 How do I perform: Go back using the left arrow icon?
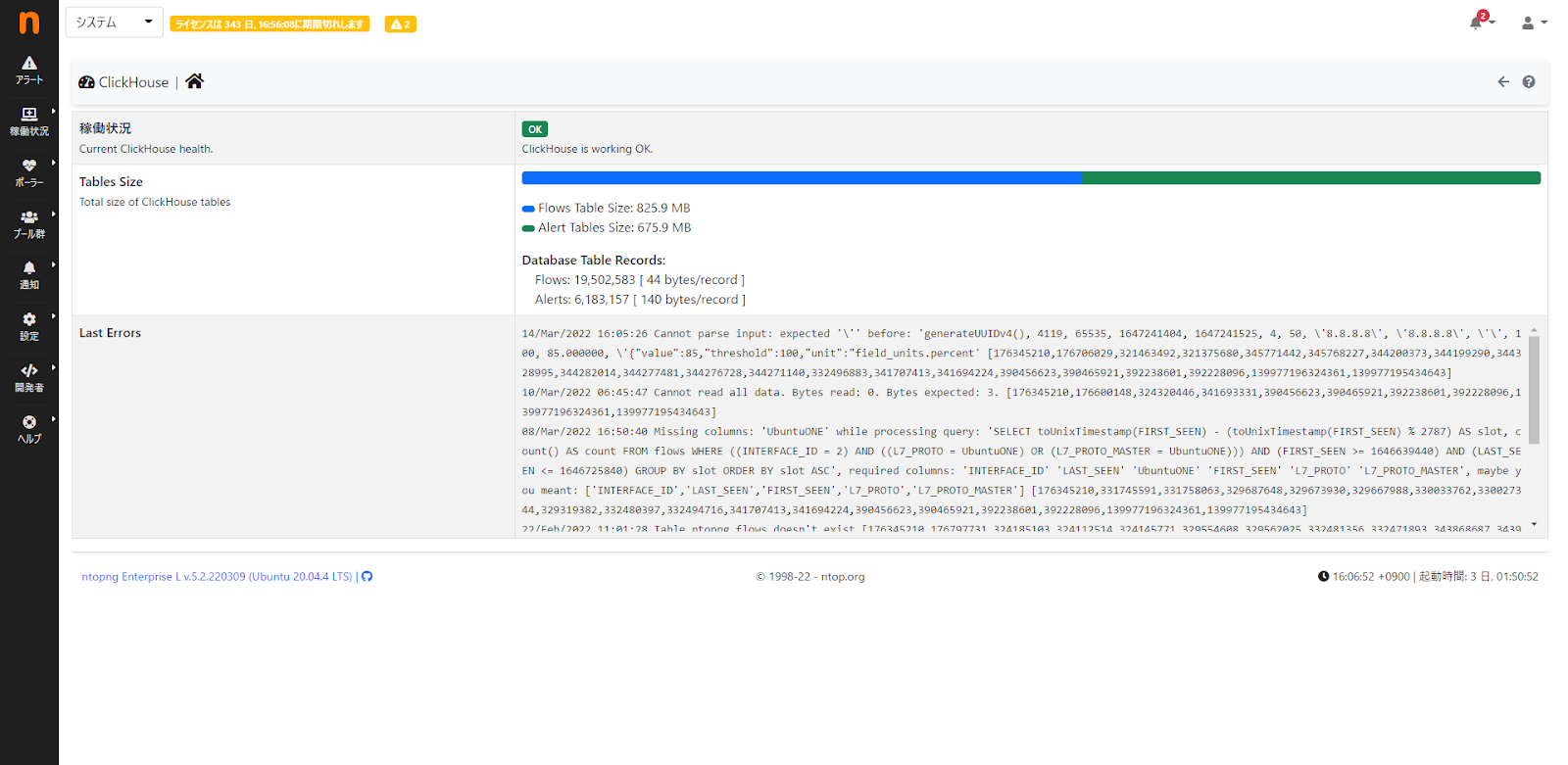(1503, 82)
